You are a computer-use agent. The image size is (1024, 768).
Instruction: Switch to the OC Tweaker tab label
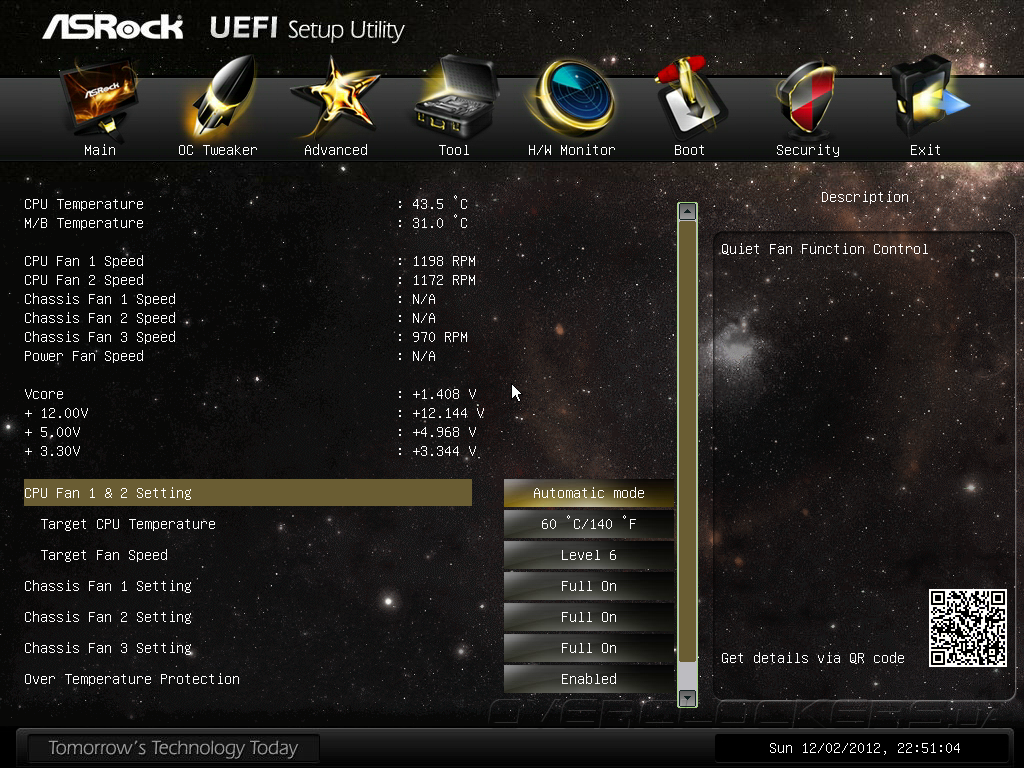click(x=217, y=150)
